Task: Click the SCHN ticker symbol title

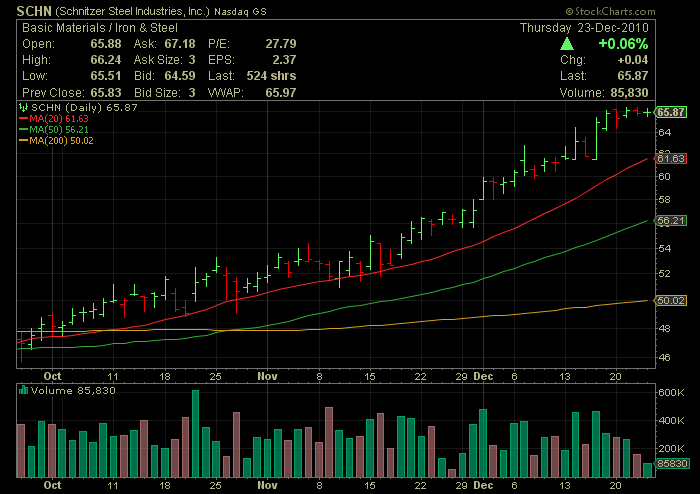Action: [34, 11]
